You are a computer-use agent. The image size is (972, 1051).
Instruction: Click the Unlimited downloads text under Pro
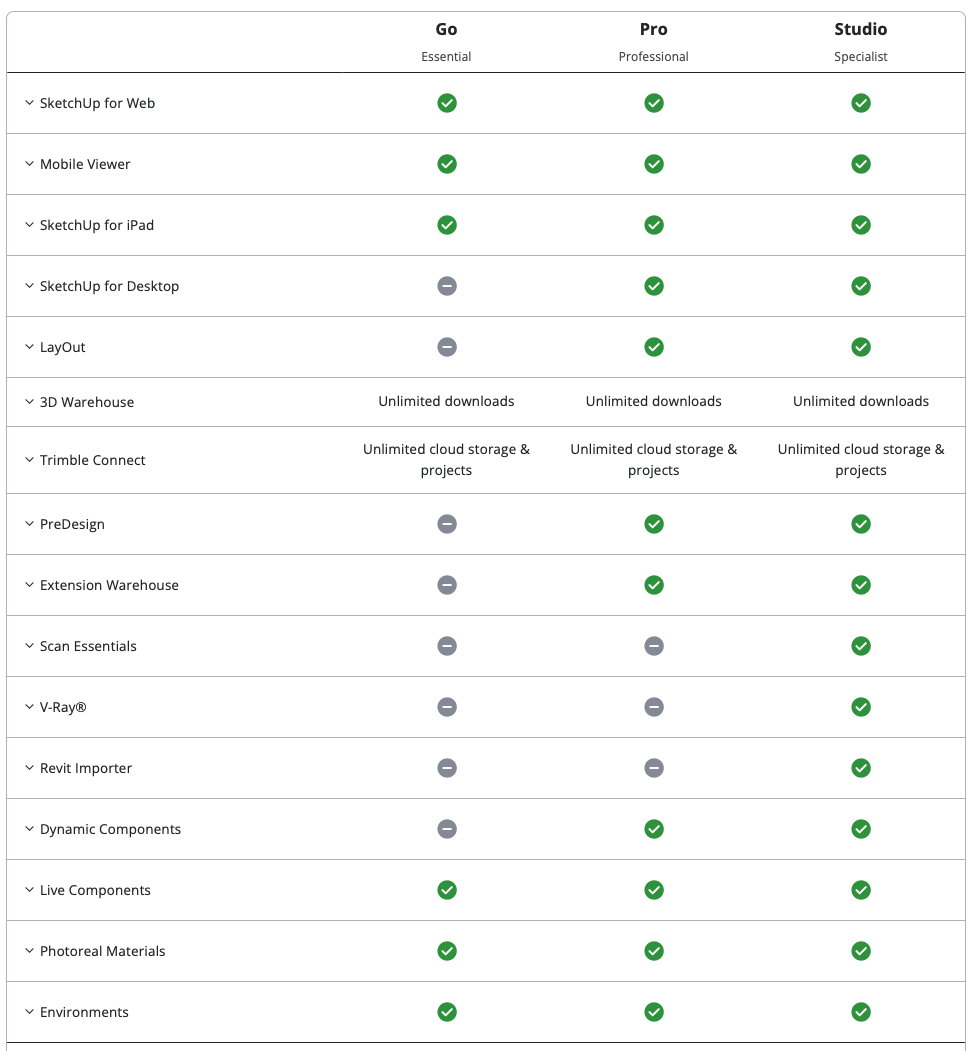[x=654, y=401]
